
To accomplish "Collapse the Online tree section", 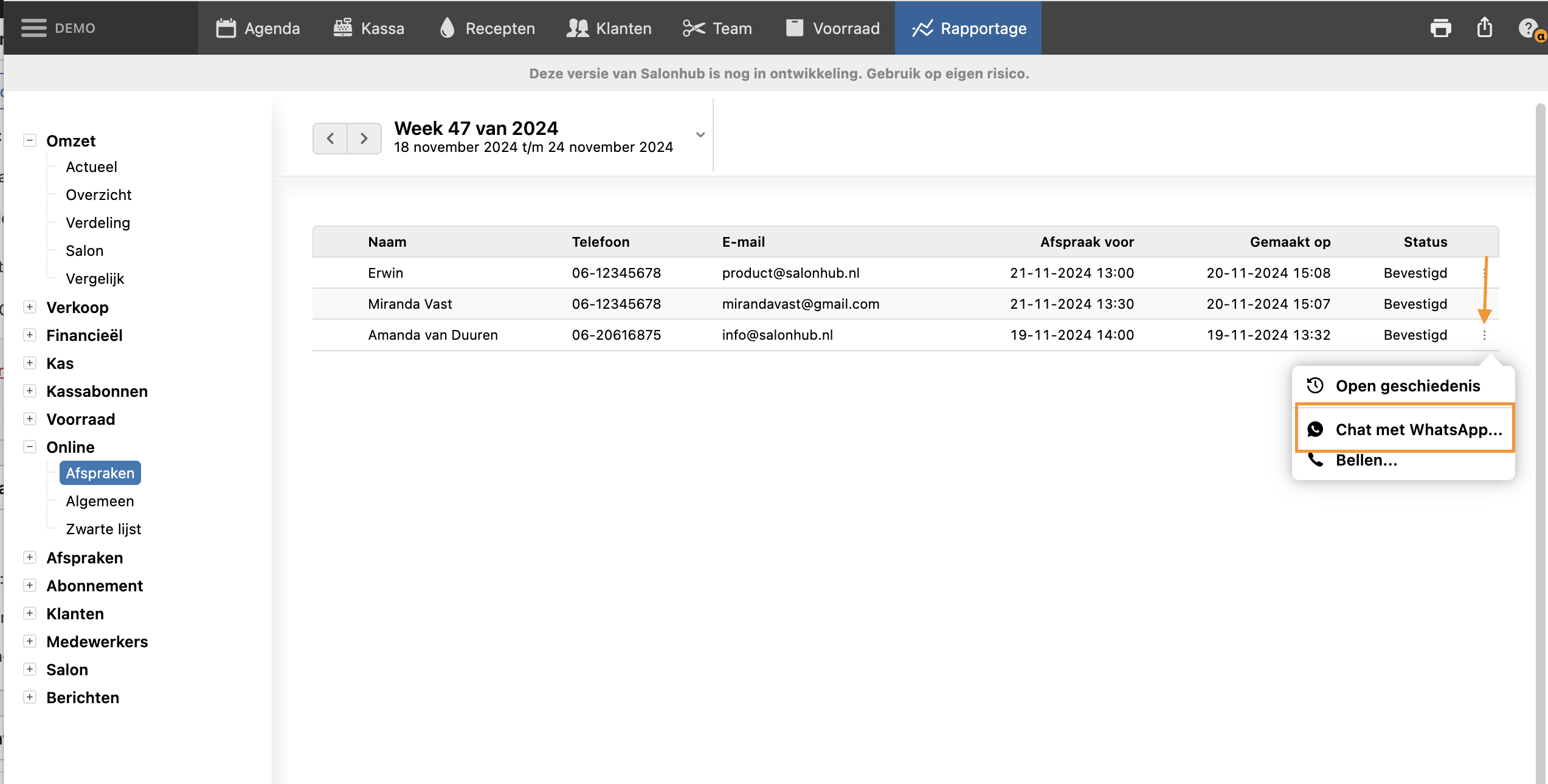I will tap(29, 447).
